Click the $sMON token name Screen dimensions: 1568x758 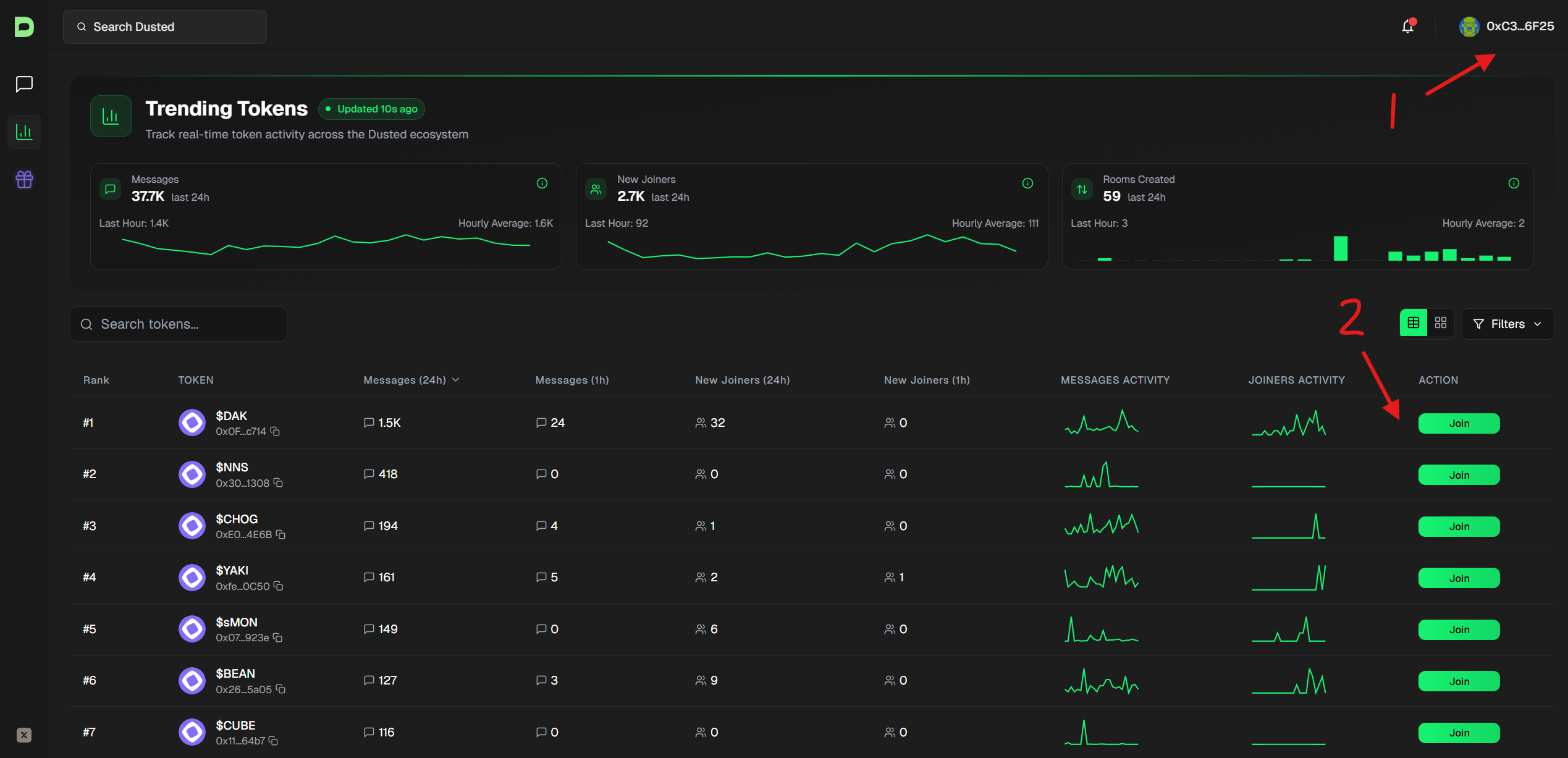[237, 622]
